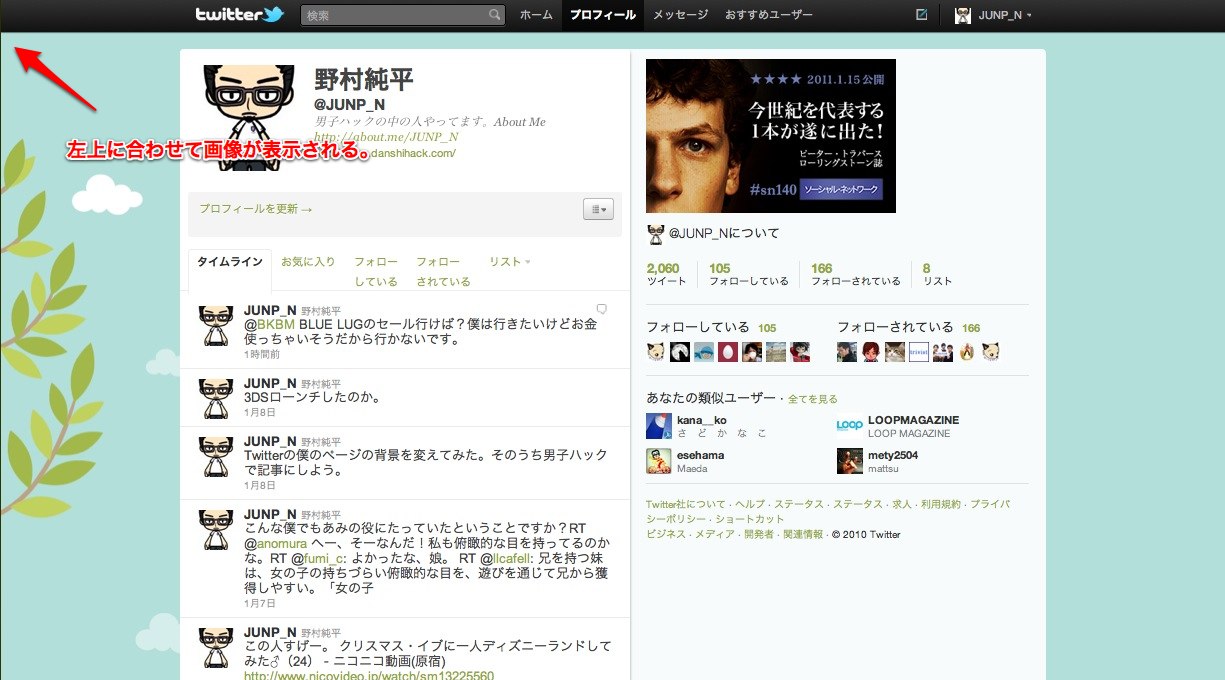Click the avatar beside the Twitter背景 tweet
Viewport: 1225px width, 680px height.
click(216, 455)
